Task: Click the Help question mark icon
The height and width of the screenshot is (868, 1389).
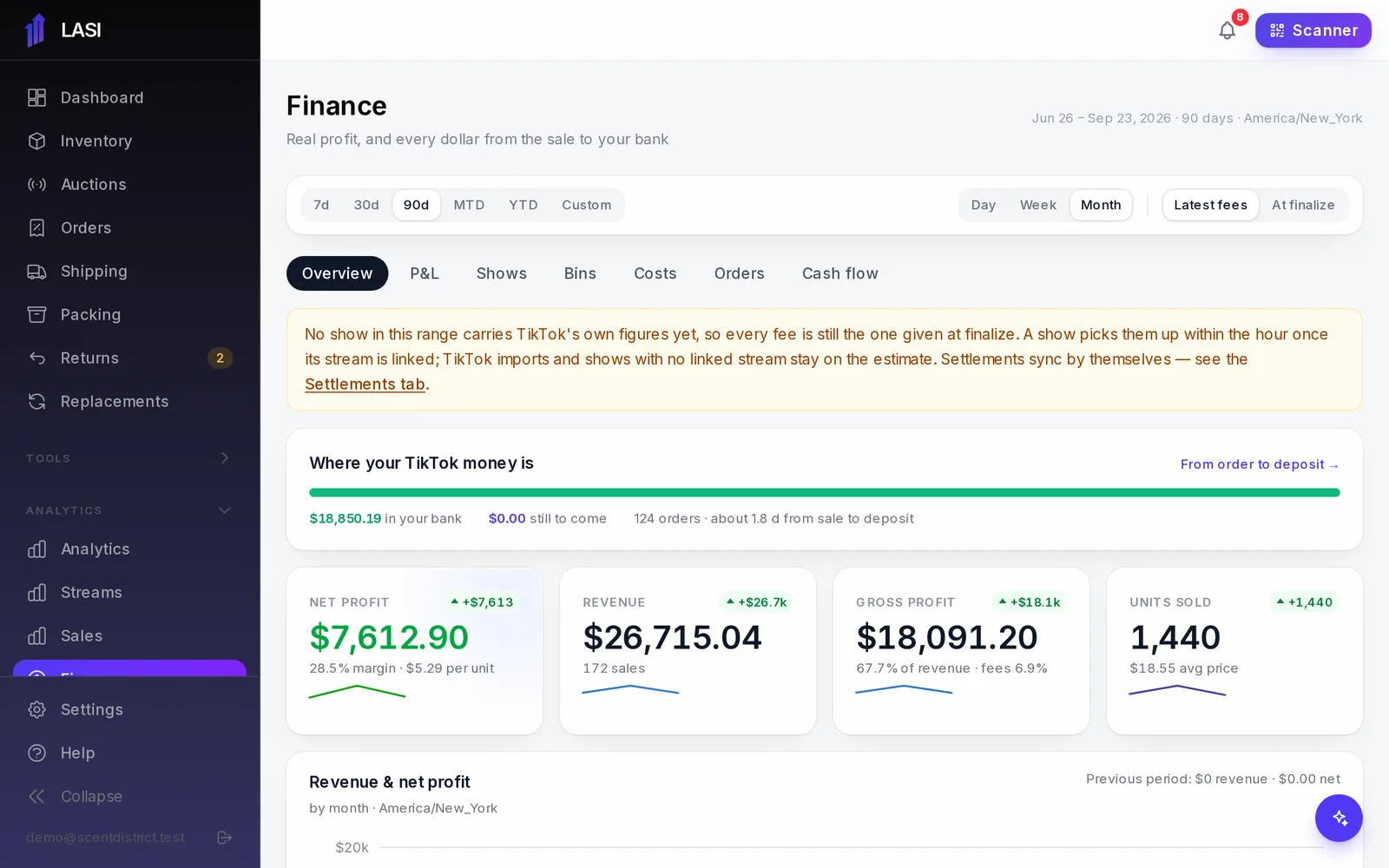Action: click(36, 753)
